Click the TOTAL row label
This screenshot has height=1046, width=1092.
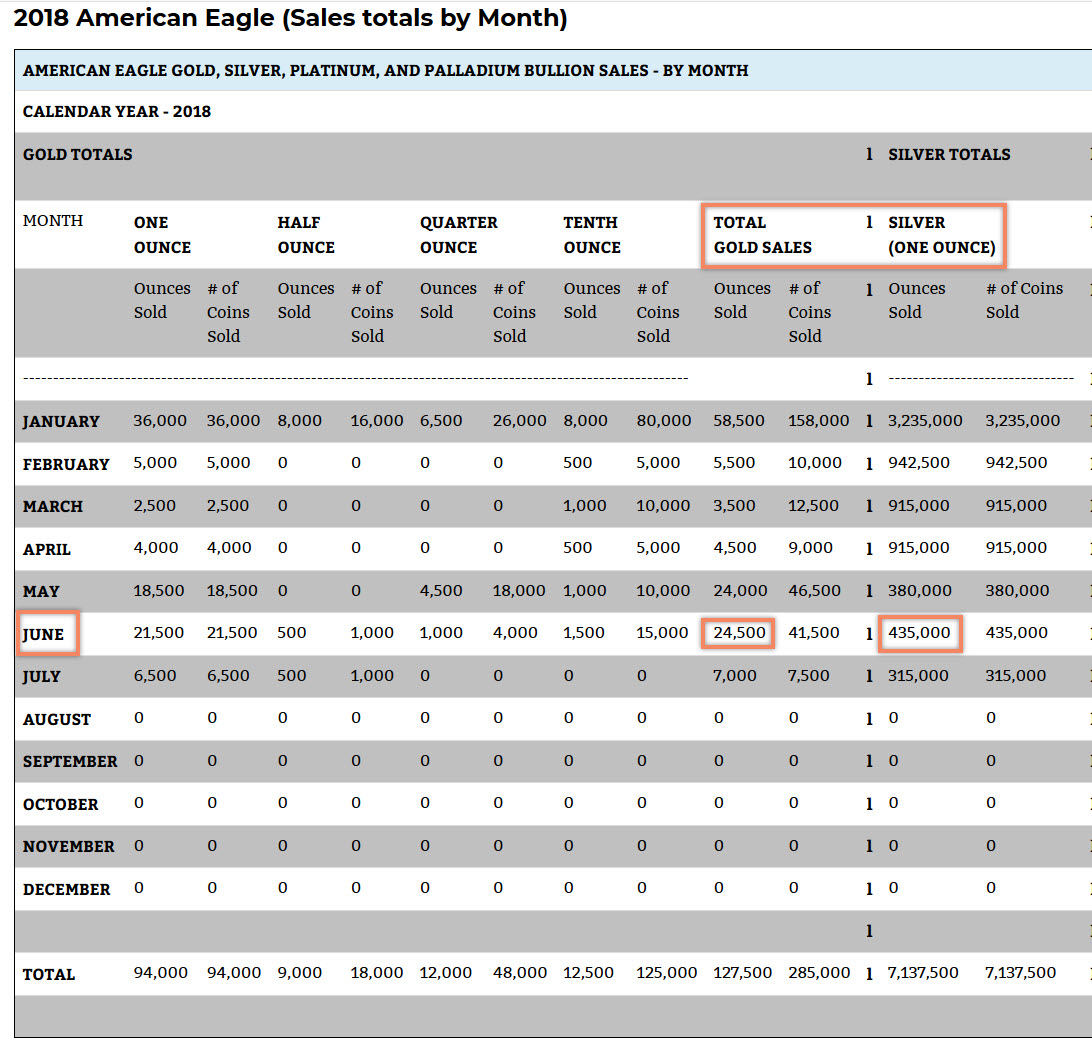(49, 974)
